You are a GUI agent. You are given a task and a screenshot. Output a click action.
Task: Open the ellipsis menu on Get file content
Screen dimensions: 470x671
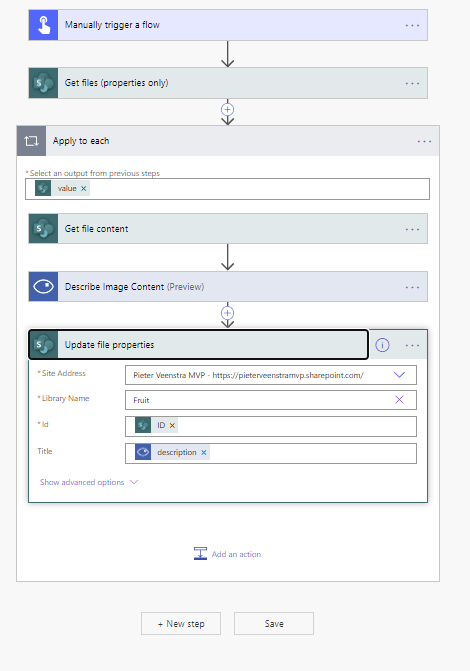[412, 229]
